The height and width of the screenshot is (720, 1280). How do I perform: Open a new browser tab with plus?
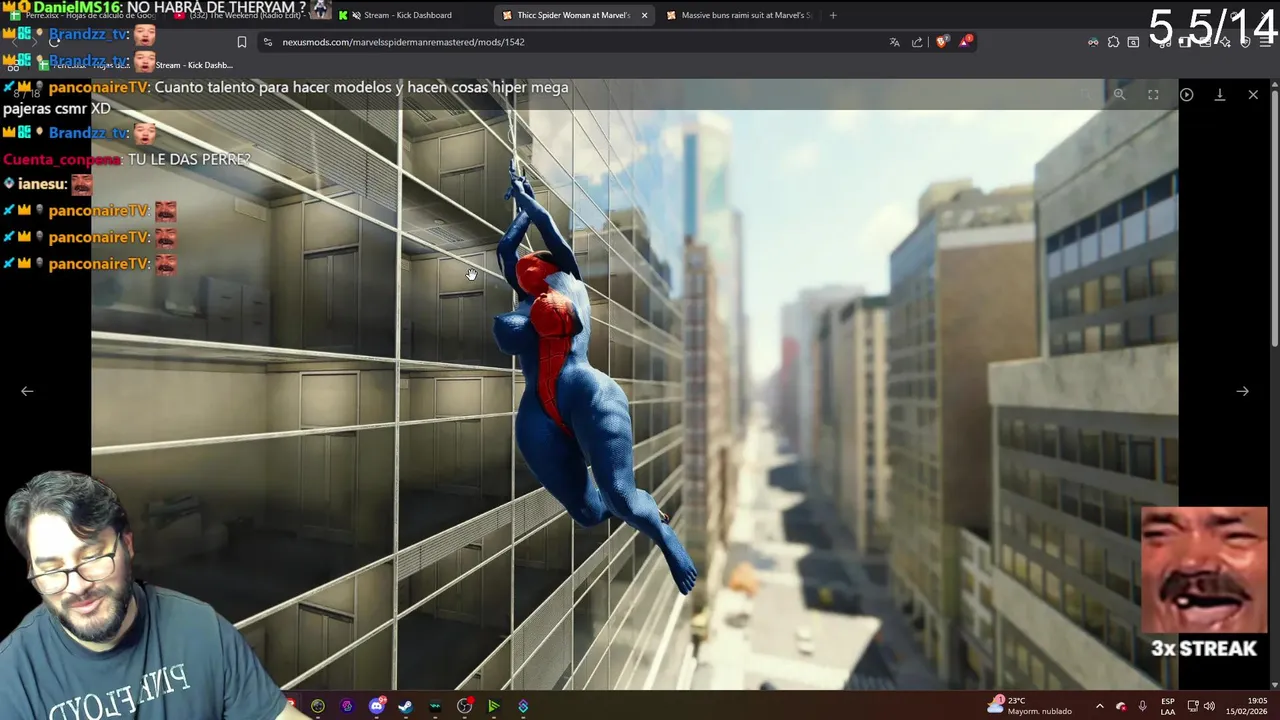(833, 15)
